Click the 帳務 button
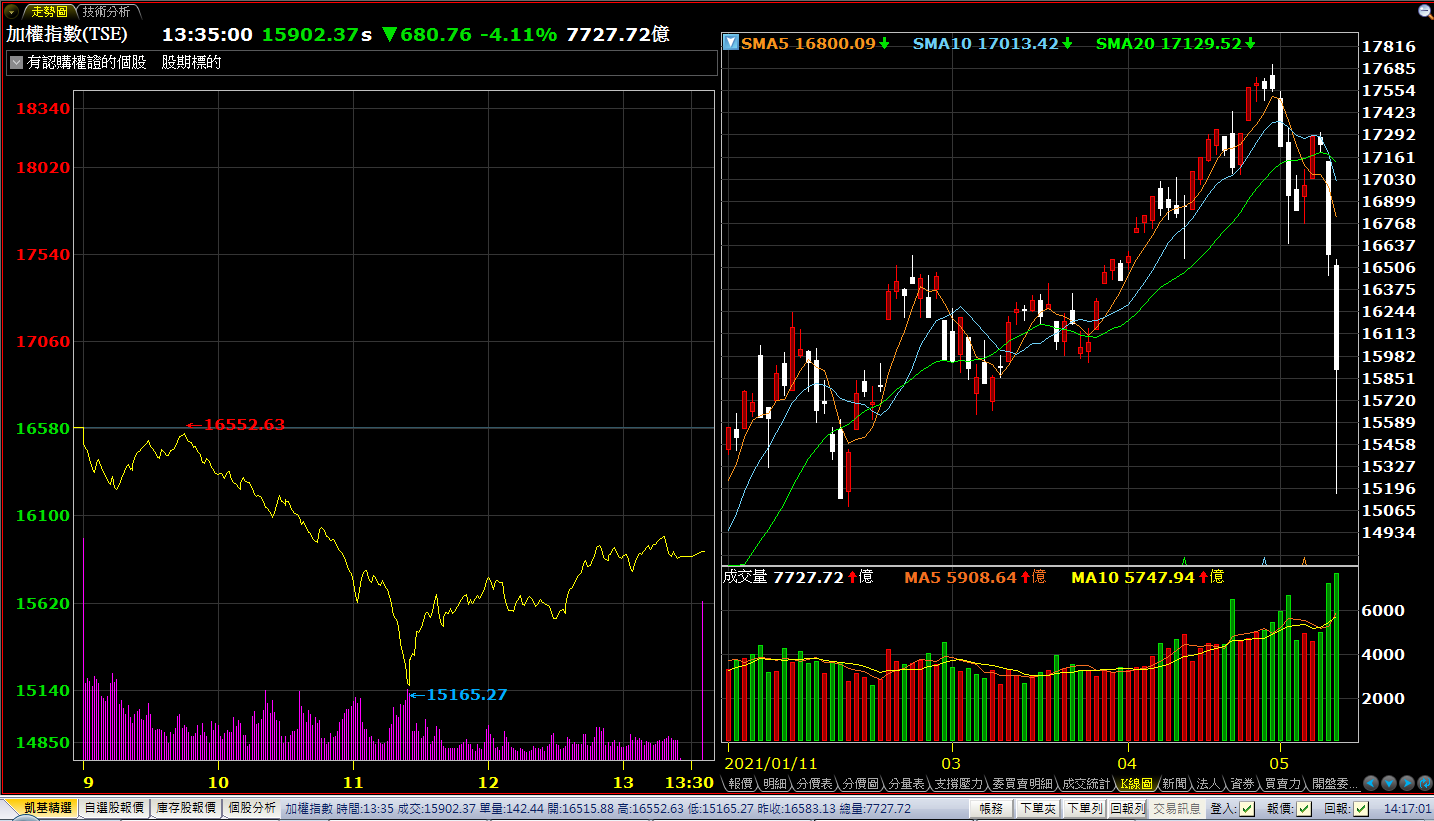Image resolution: width=1434 pixels, height=821 pixels. click(991, 808)
